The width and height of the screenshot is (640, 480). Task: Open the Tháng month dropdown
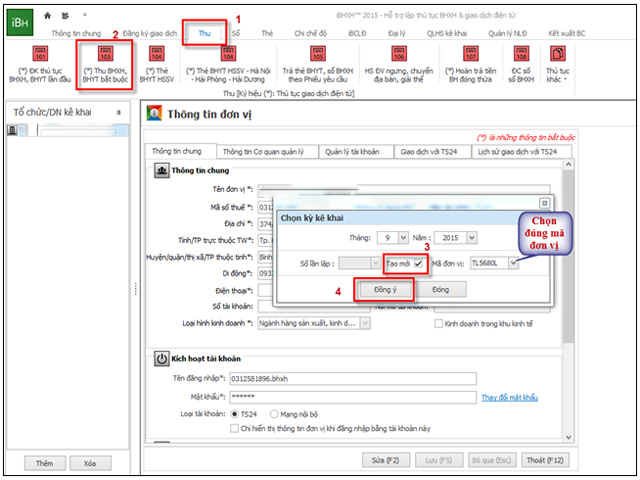(402, 237)
